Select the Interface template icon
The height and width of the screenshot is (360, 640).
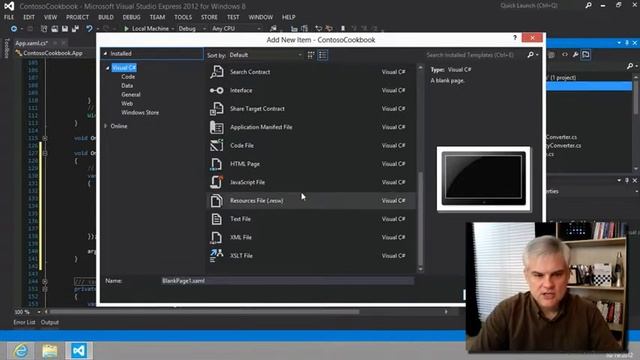coord(216,90)
